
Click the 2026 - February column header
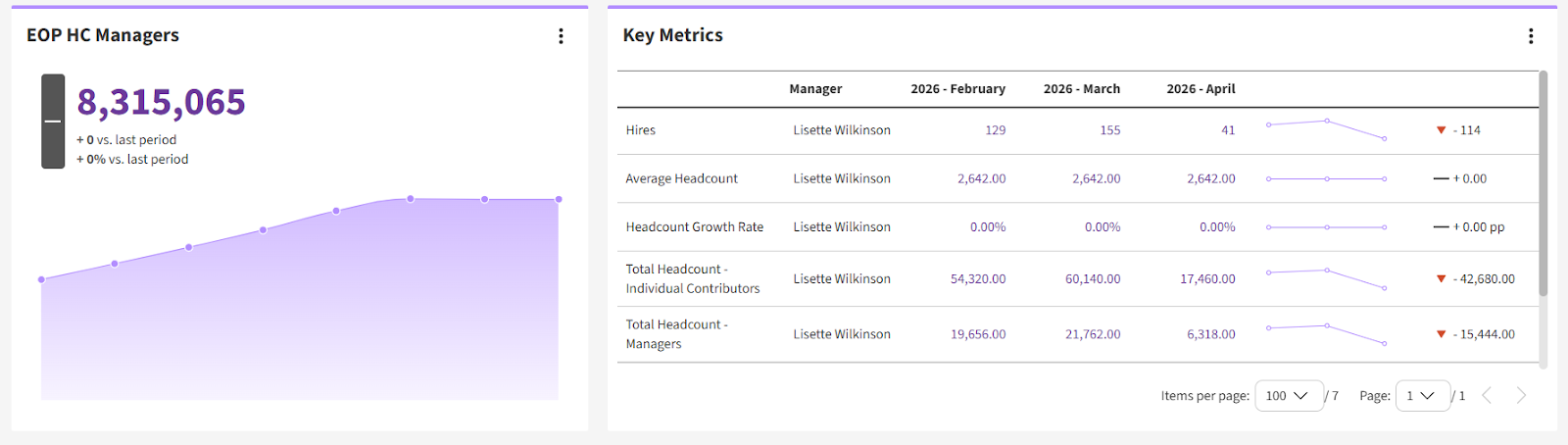click(957, 89)
